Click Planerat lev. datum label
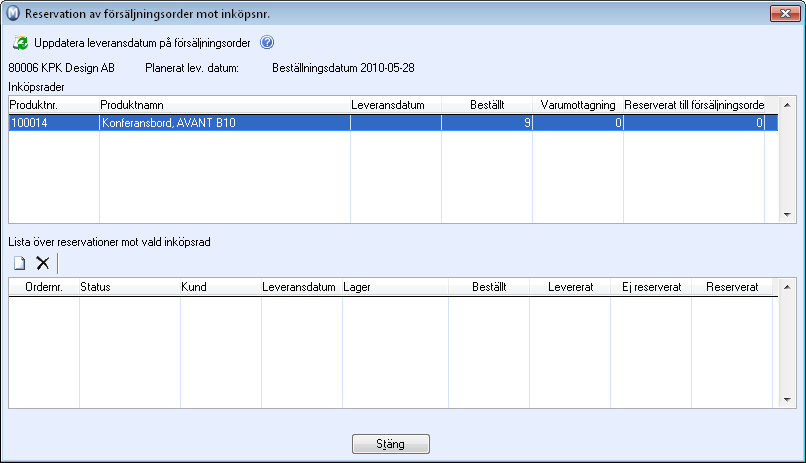 pyautogui.click(x=192, y=68)
